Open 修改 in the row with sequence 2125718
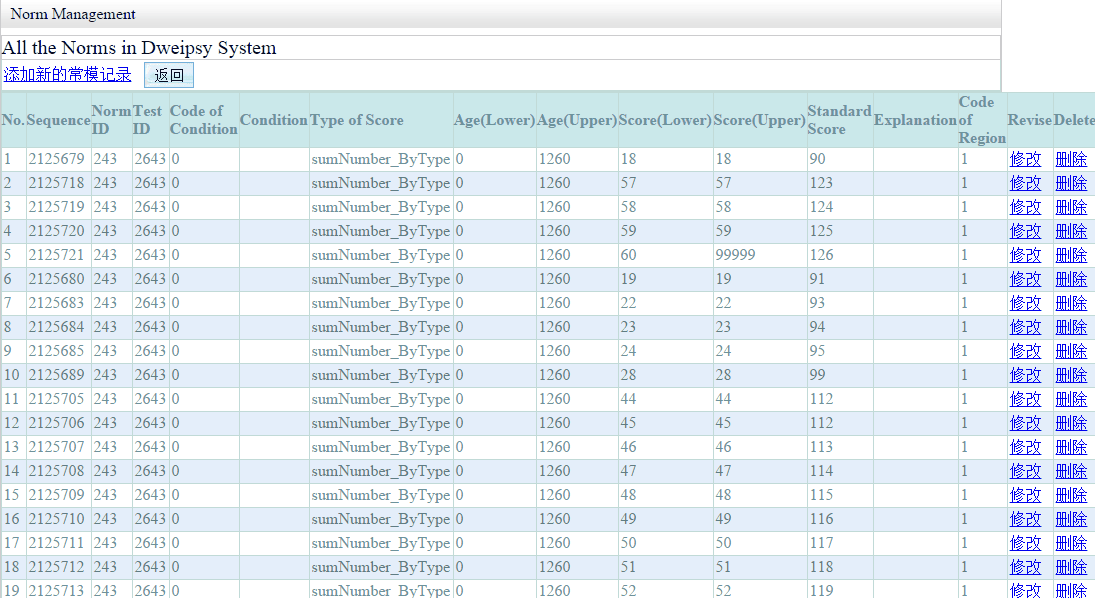The width and height of the screenshot is (1095, 598). [1025, 183]
